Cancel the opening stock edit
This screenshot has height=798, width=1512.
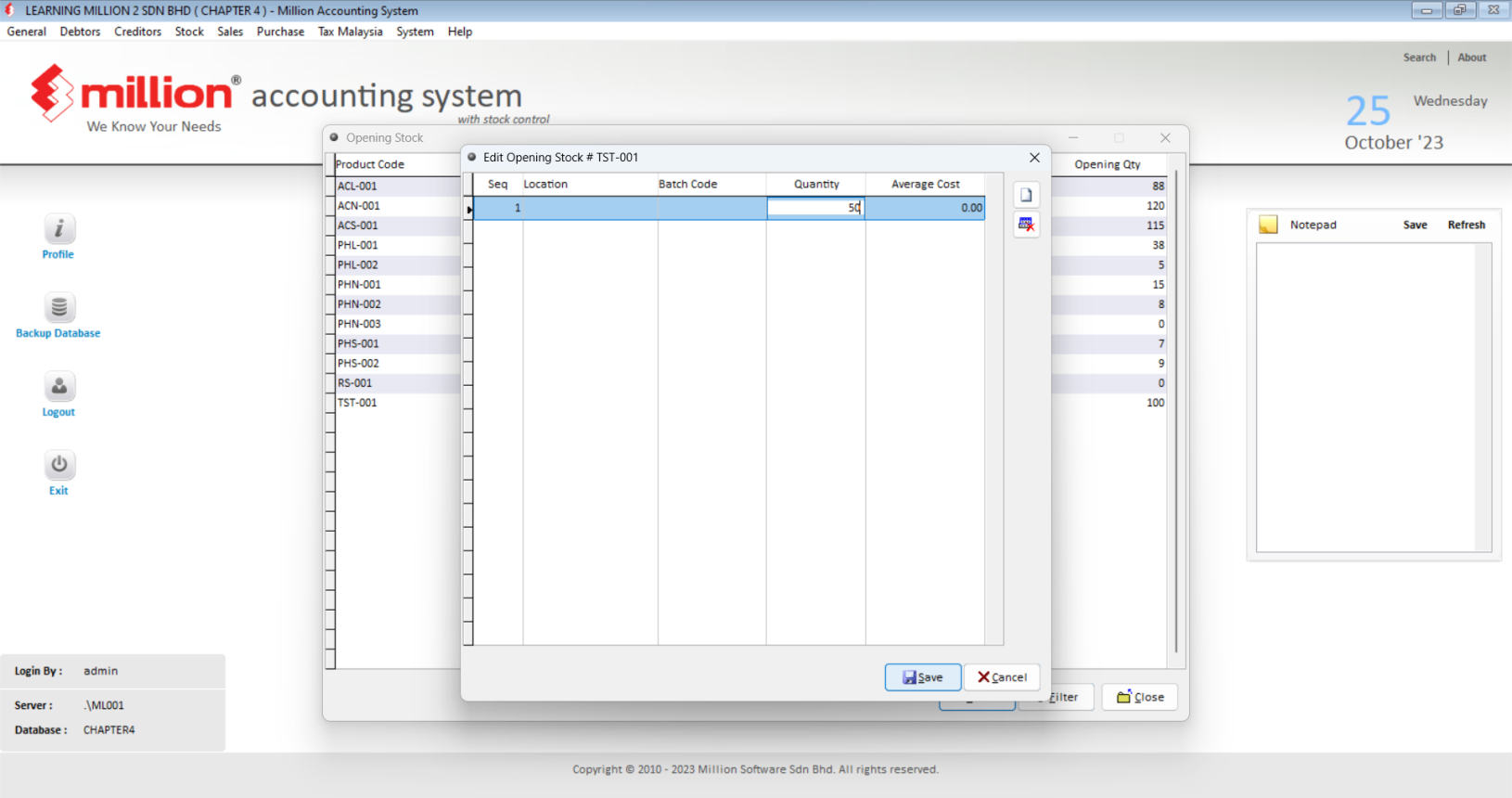coord(1002,677)
